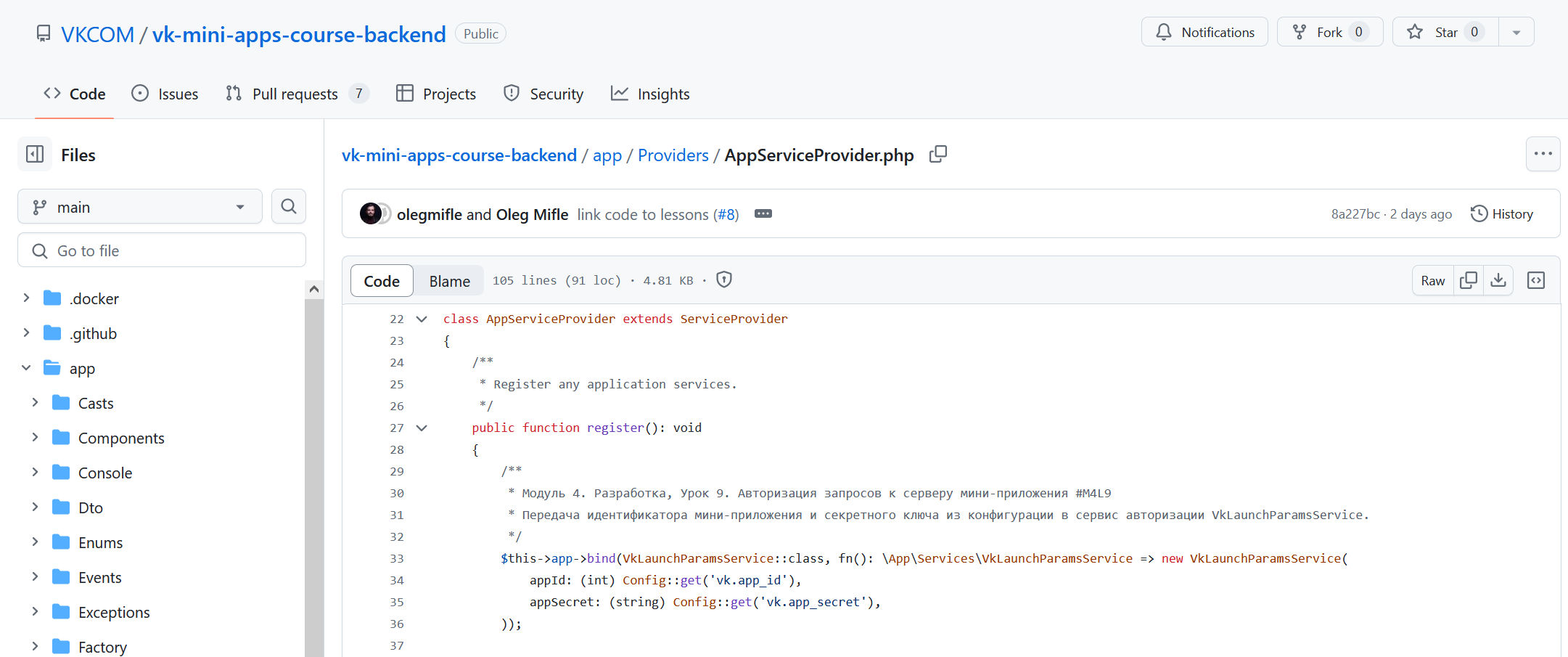Viewport: 1568px width, 657px height.
Task: Open the Pull requests tab
Action: [295, 94]
